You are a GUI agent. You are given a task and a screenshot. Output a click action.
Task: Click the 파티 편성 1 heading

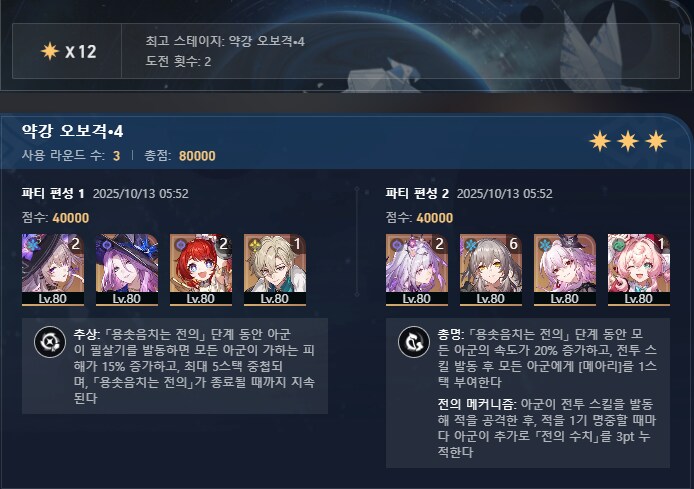tap(53, 193)
